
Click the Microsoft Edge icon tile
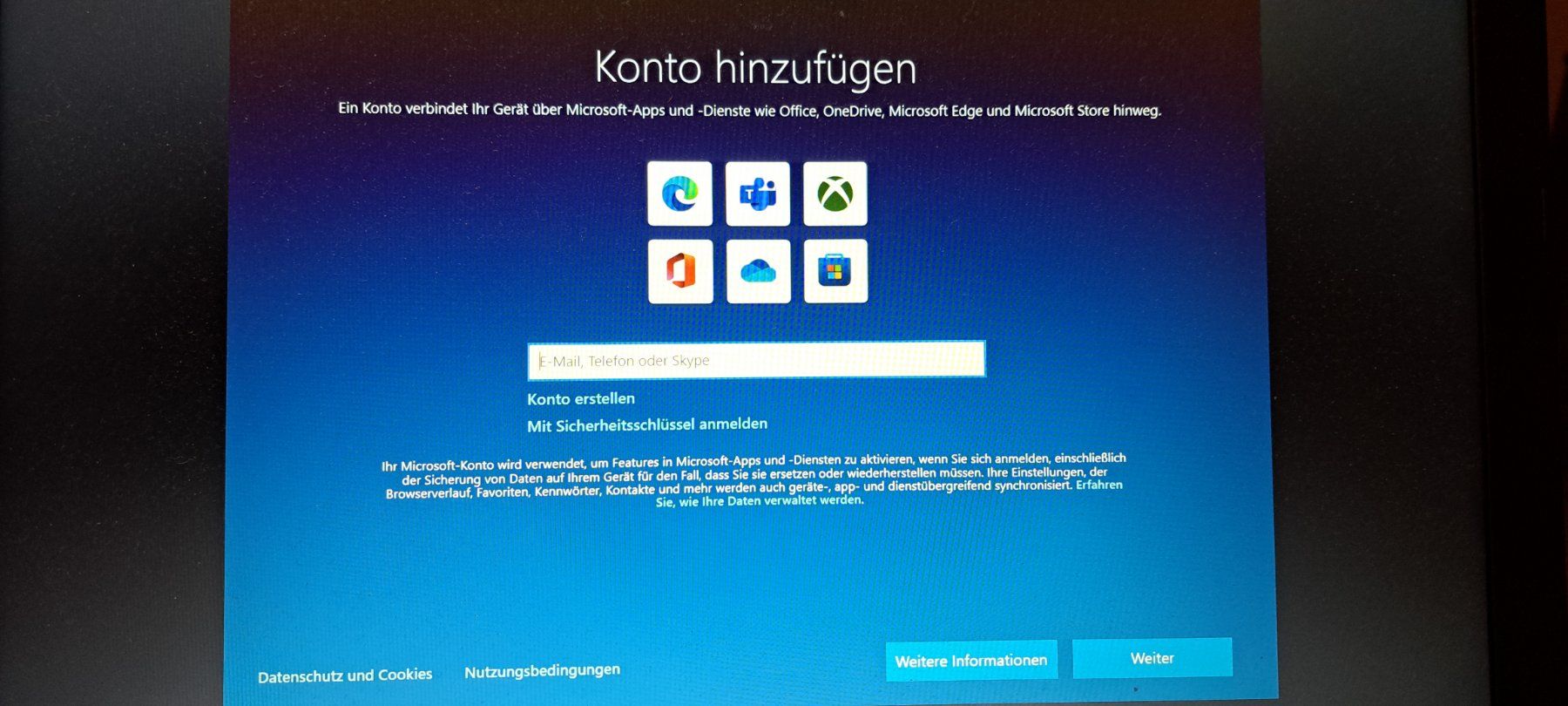pyautogui.click(x=679, y=193)
